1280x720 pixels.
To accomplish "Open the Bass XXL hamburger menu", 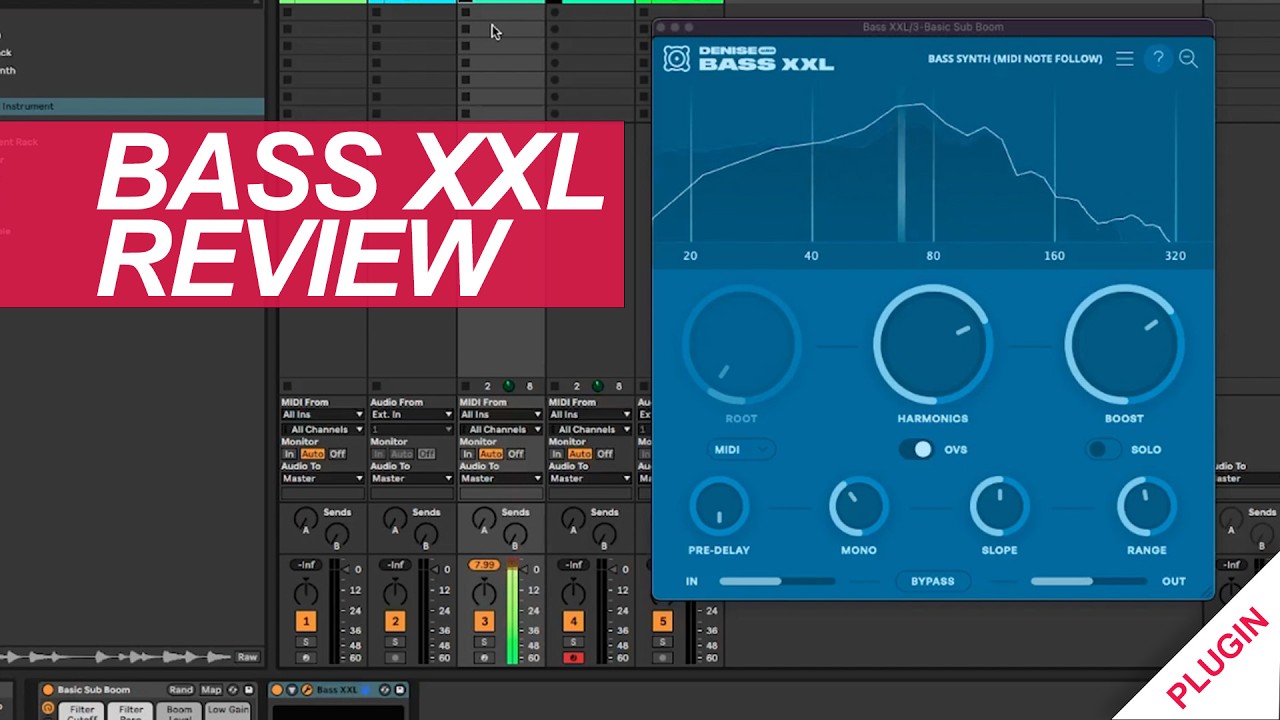I will click(1124, 59).
